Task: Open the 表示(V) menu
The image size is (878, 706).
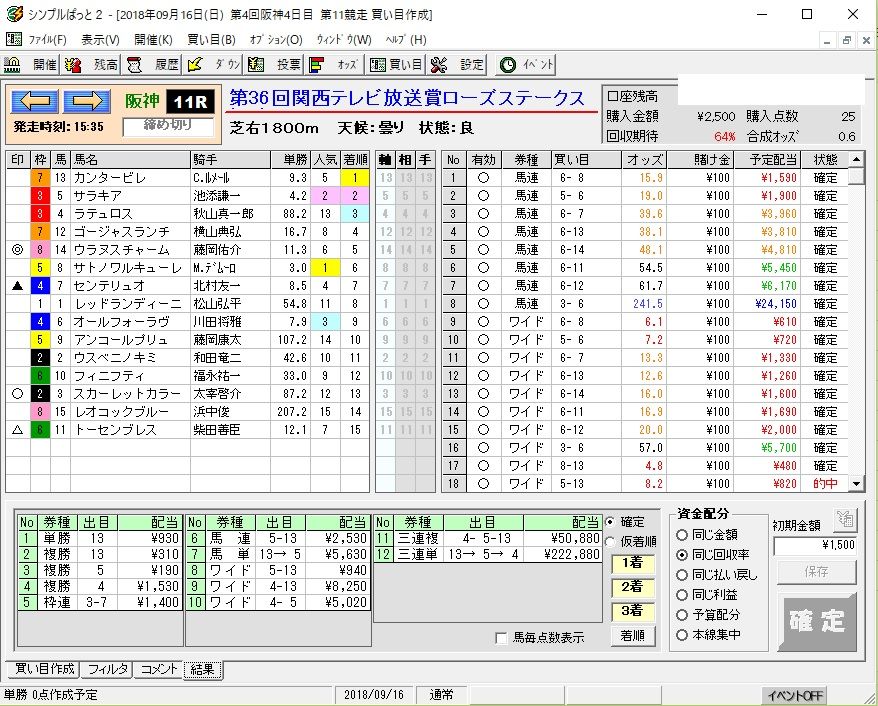Action: (100, 40)
